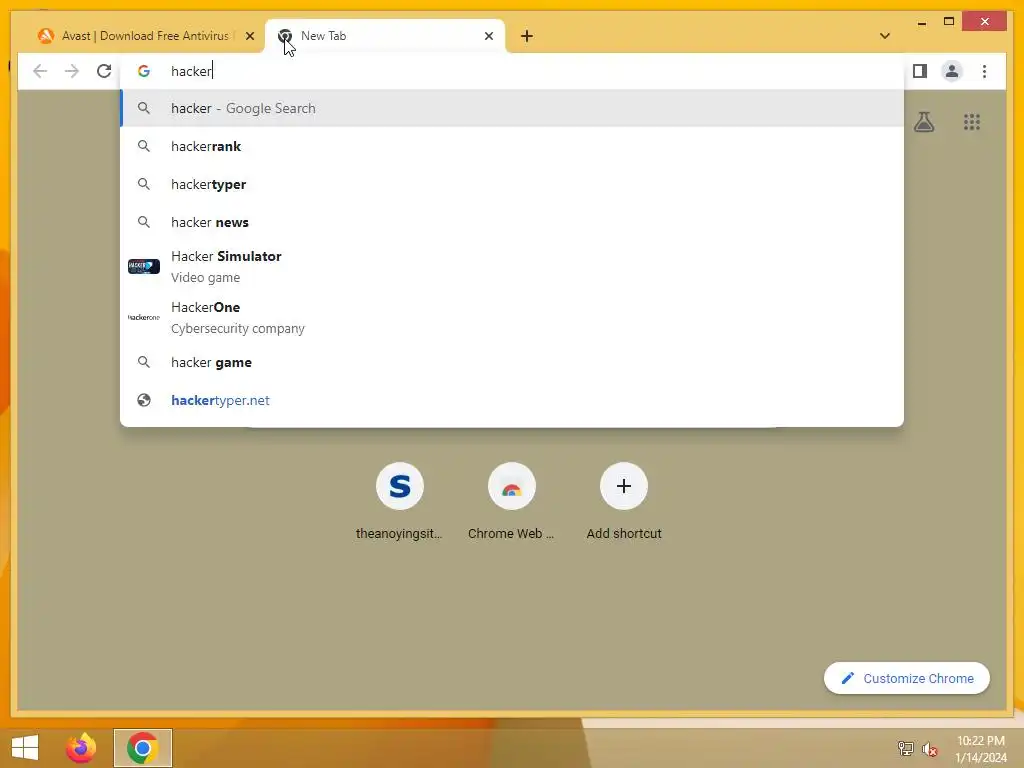Switch to the Avast Download Free Antivirus tab
The width and height of the screenshot is (1024, 768).
click(x=145, y=36)
